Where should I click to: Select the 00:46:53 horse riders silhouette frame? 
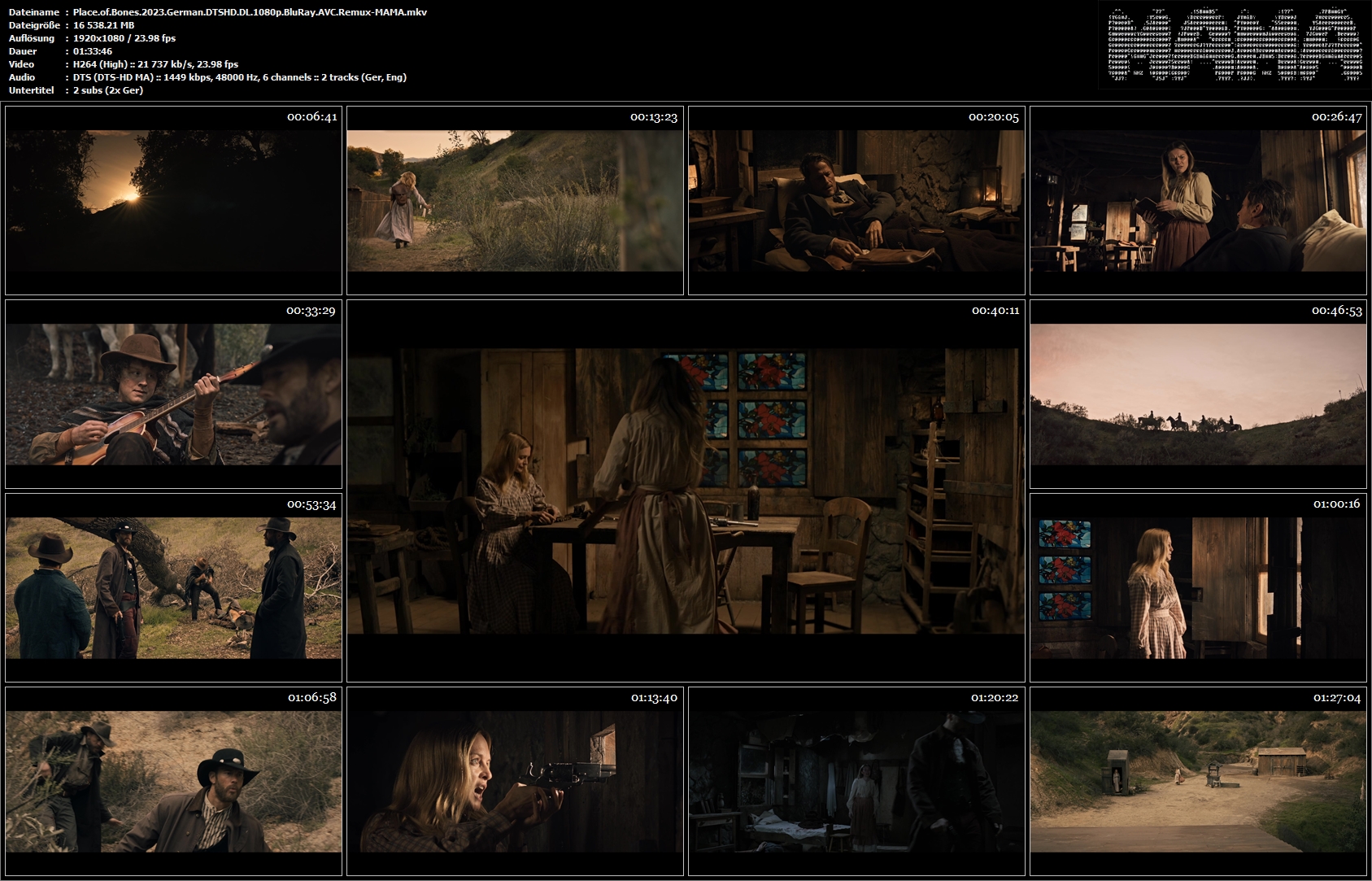pos(1198,394)
